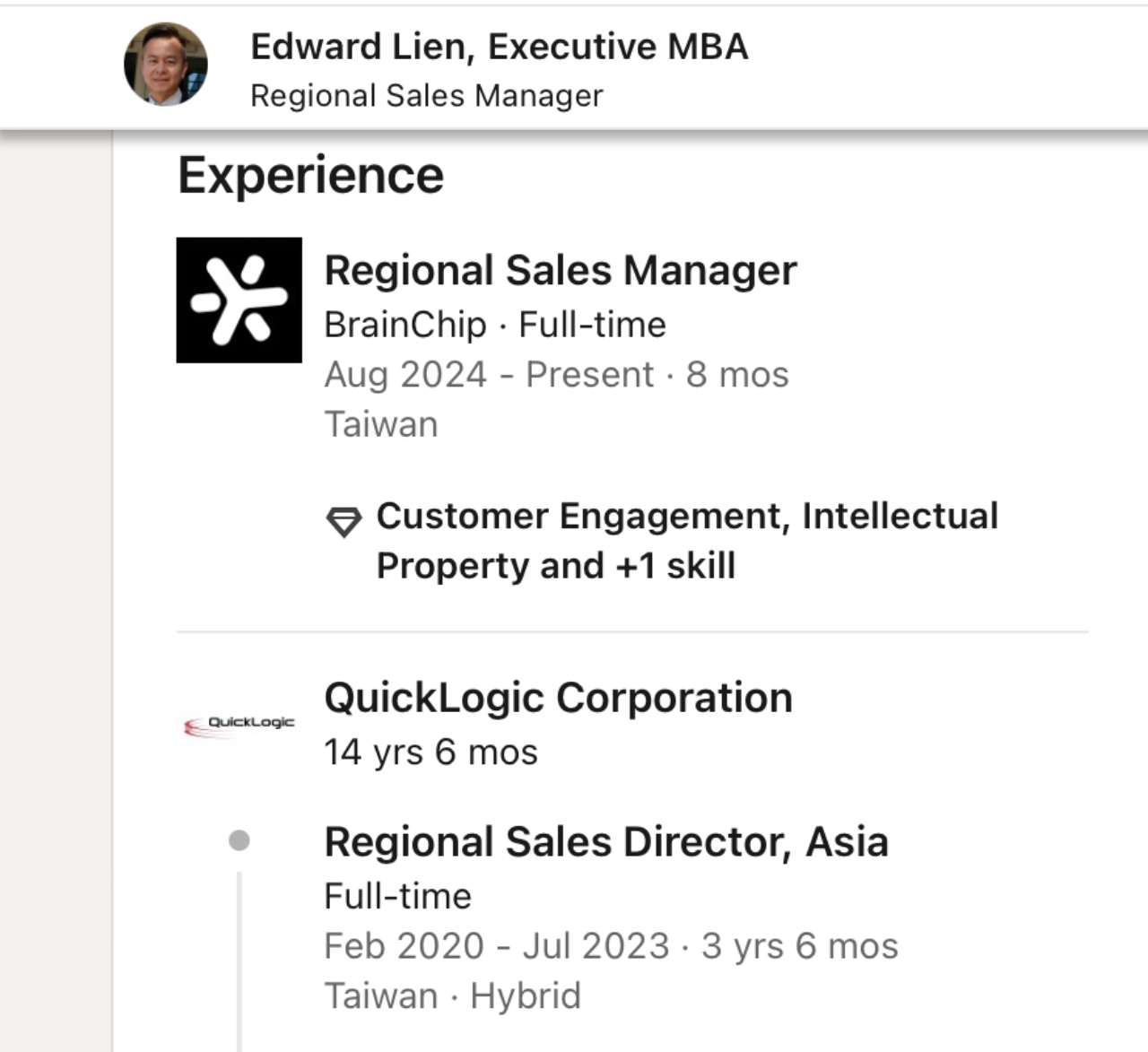Click the timeline dot beside Regional Sales Director
Image resolution: width=1148 pixels, height=1052 pixels.
tap(239, 840)
